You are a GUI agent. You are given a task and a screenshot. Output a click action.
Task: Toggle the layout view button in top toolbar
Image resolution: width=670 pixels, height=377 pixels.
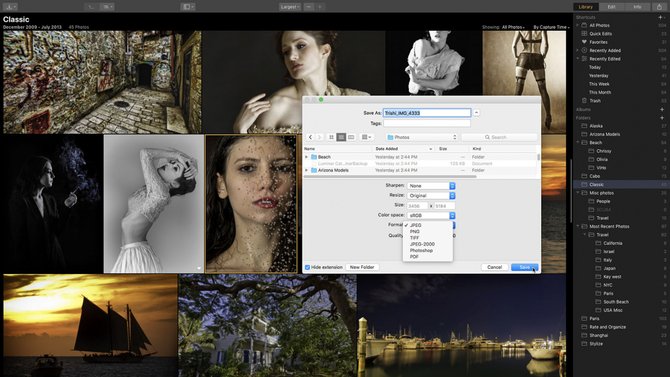(x=188, y=7)
